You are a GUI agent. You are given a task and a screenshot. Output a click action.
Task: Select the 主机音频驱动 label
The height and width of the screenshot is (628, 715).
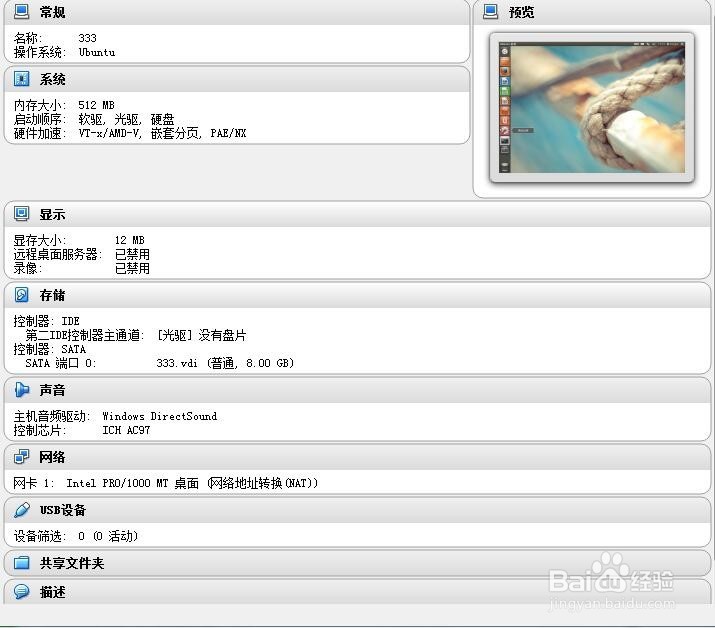coord(52,416)
